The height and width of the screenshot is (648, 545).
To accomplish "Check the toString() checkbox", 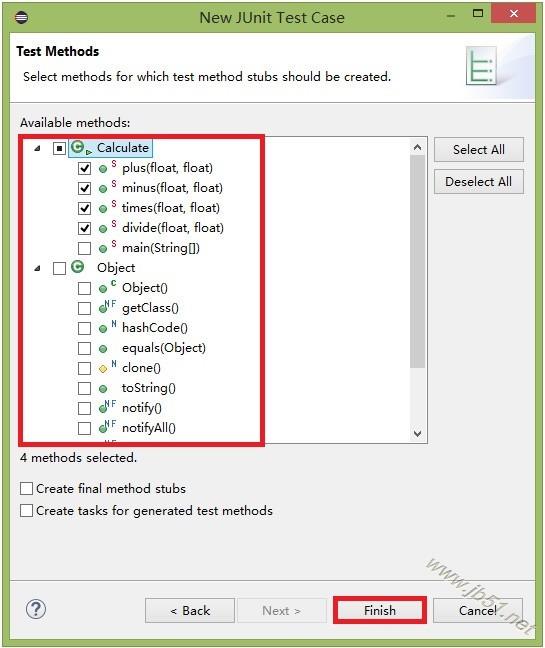I will pyautogui.click(x=84, y=388).
